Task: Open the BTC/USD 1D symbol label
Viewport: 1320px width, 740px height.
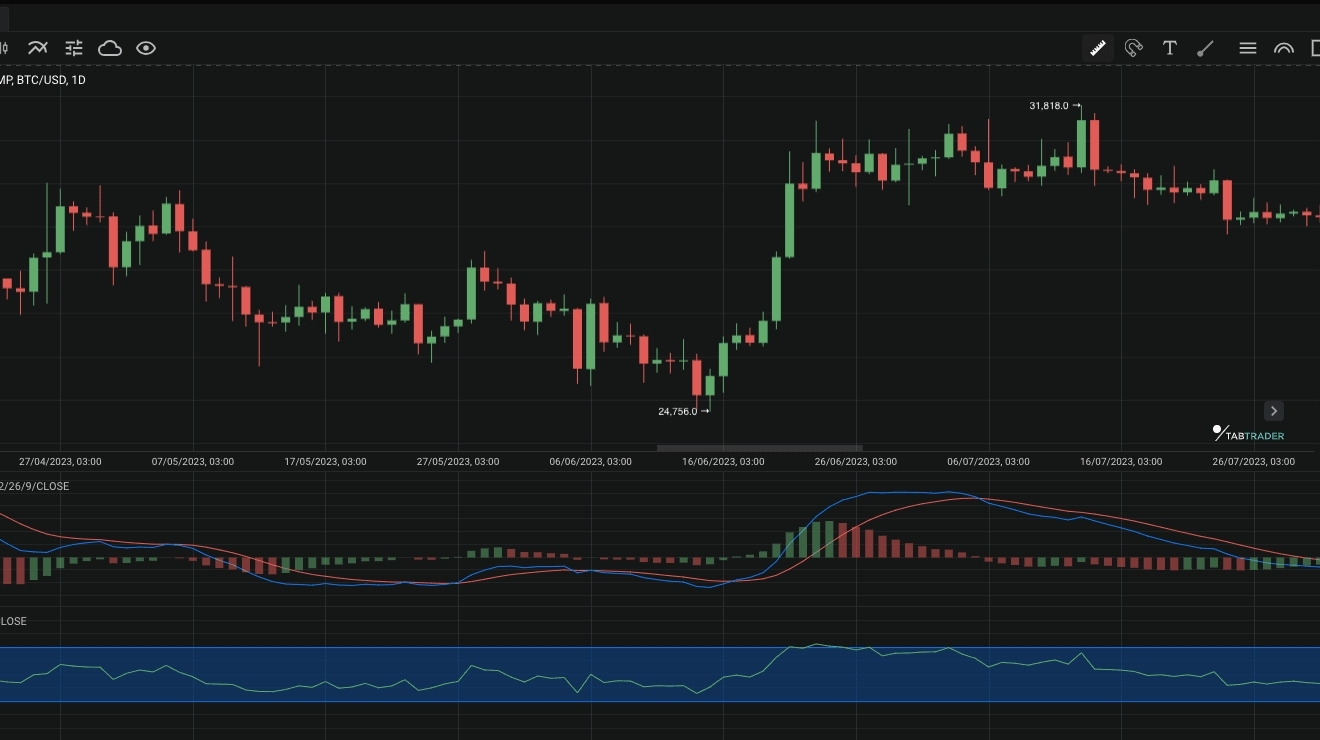Action: (43, 80)
